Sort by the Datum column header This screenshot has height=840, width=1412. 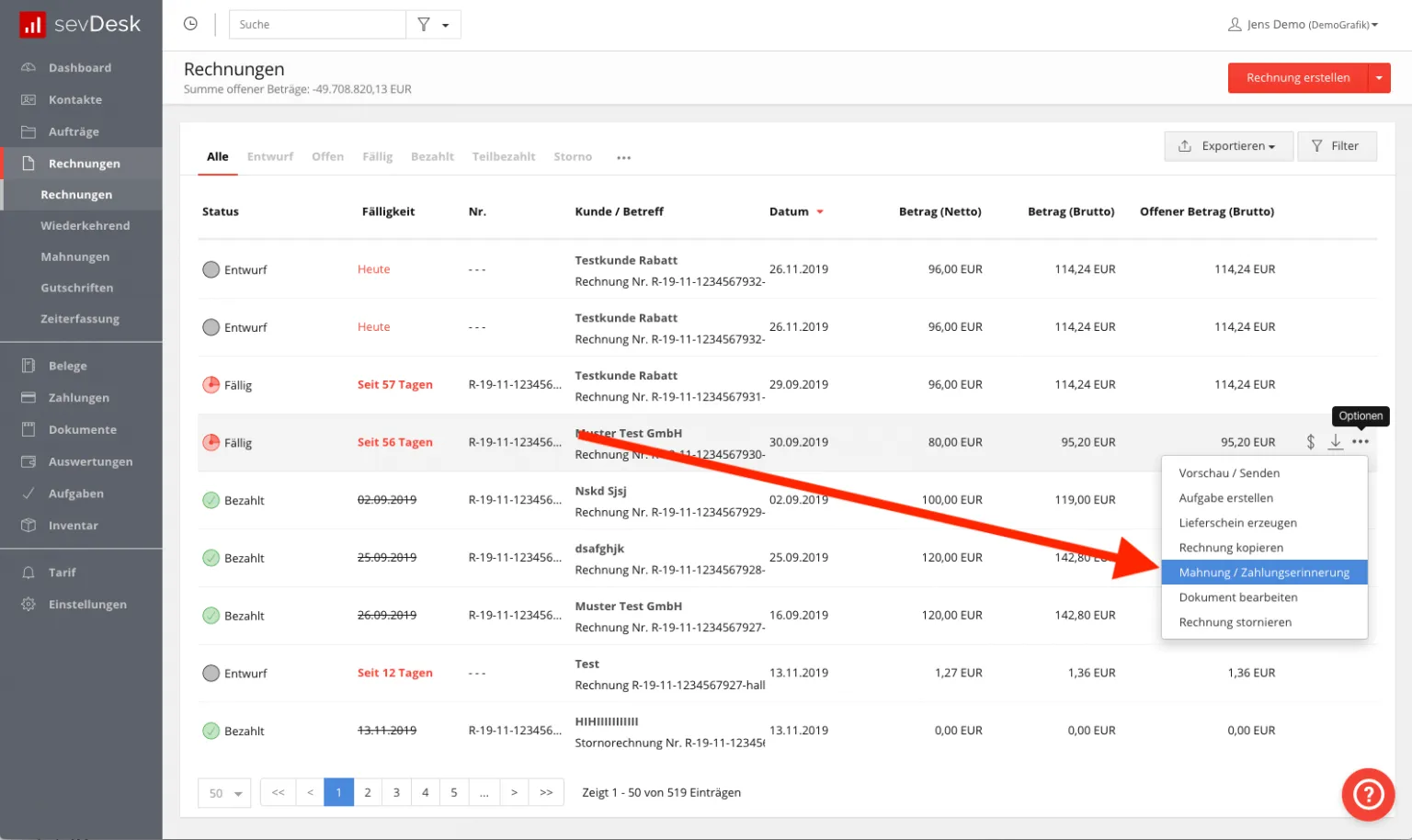790,211
